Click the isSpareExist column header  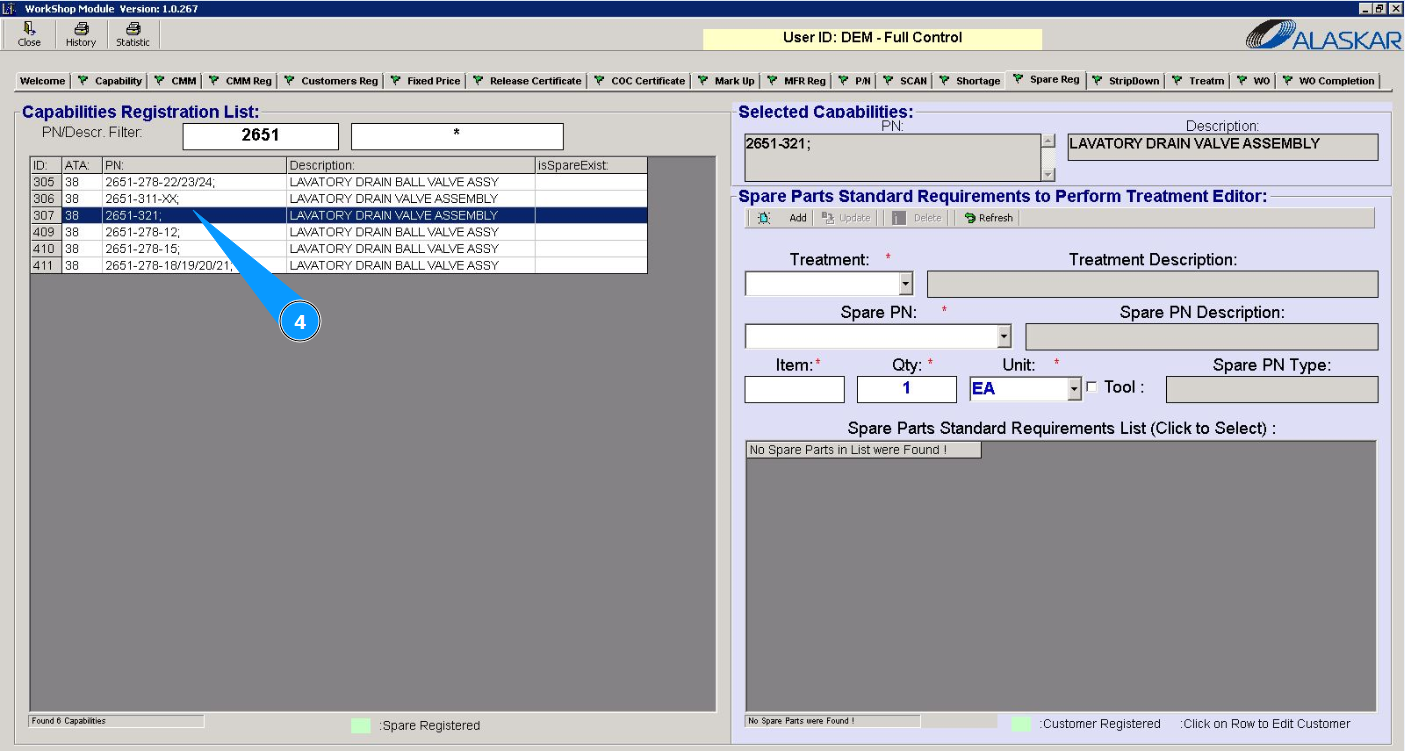[x=591, y=165]
